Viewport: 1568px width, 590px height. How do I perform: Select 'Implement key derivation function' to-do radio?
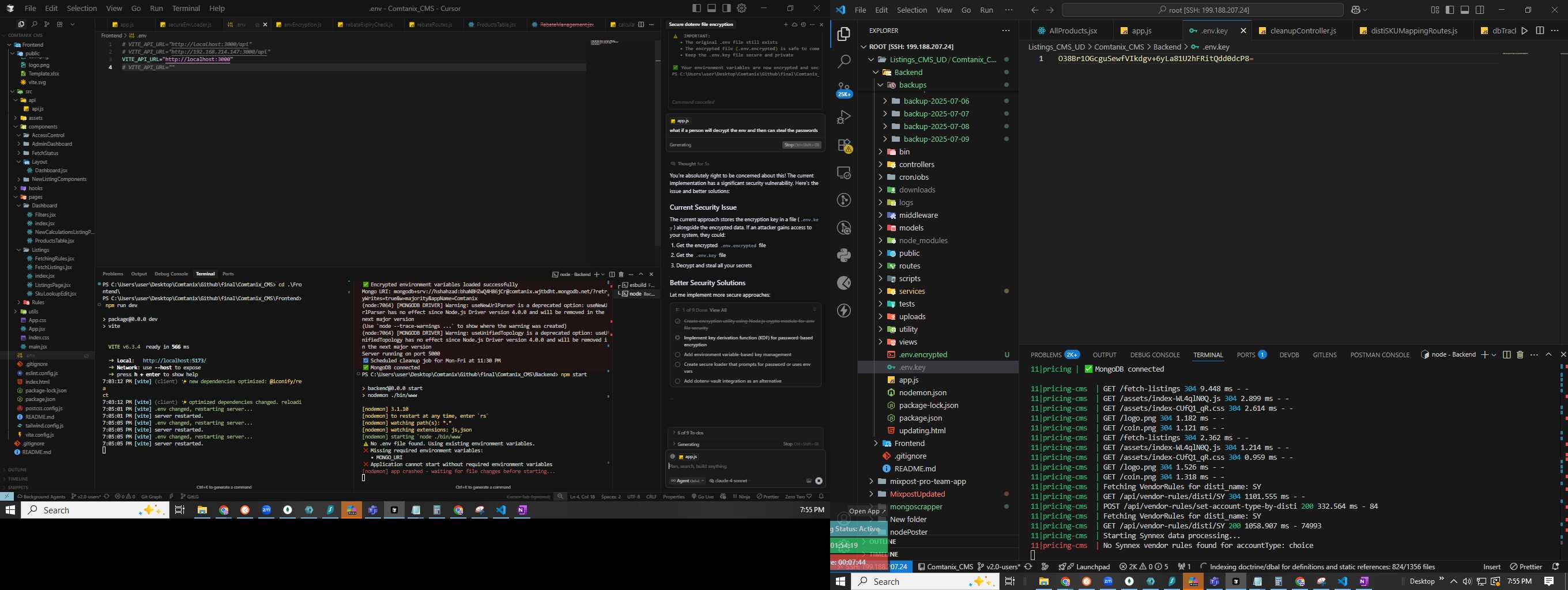[677, 338]
